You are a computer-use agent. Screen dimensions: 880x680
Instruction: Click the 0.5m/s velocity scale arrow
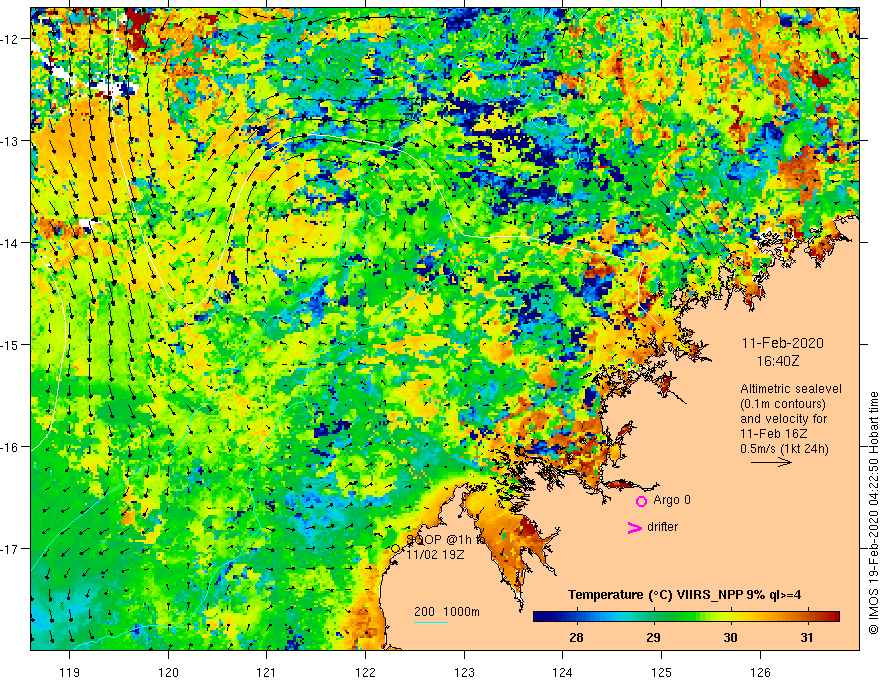coord(771,462)
